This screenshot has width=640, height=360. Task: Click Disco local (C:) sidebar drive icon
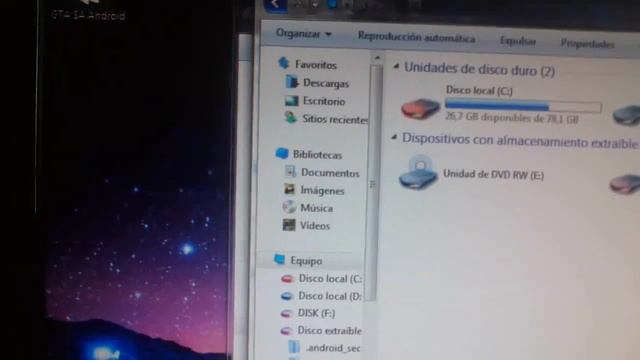287,279
